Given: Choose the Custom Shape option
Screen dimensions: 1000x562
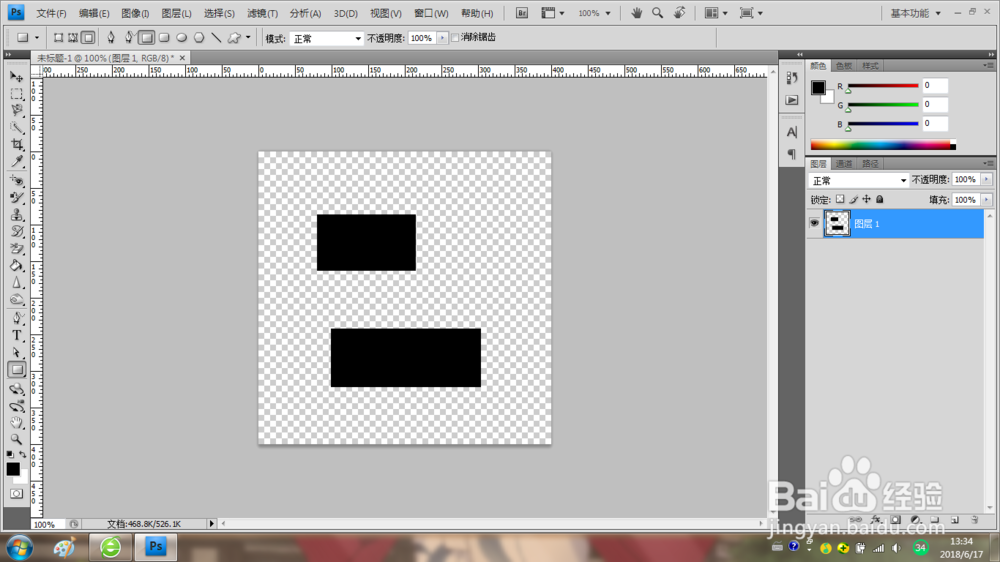Looking at the screenshot, I should 235,38.
